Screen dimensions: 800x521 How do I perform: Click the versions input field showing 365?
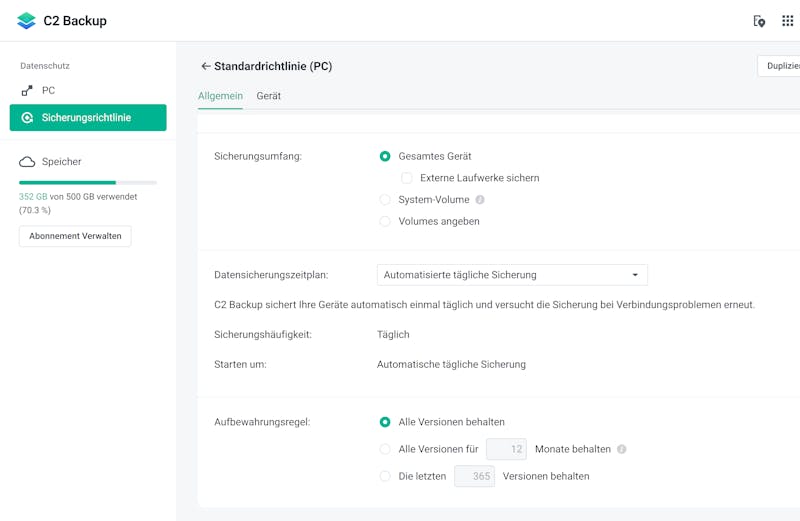pos(474,476)
